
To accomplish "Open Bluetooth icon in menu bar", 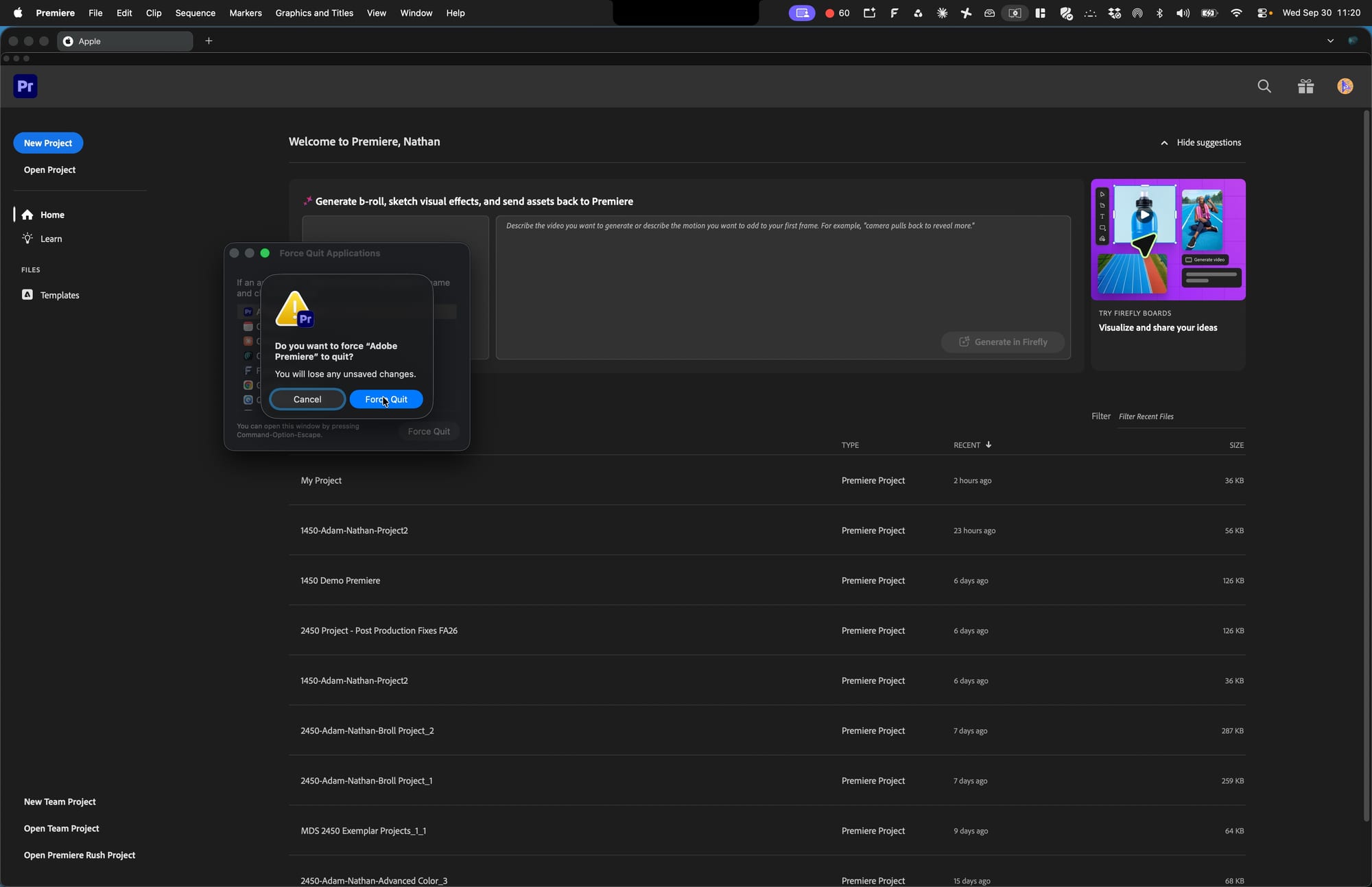I will [1159, 13].
